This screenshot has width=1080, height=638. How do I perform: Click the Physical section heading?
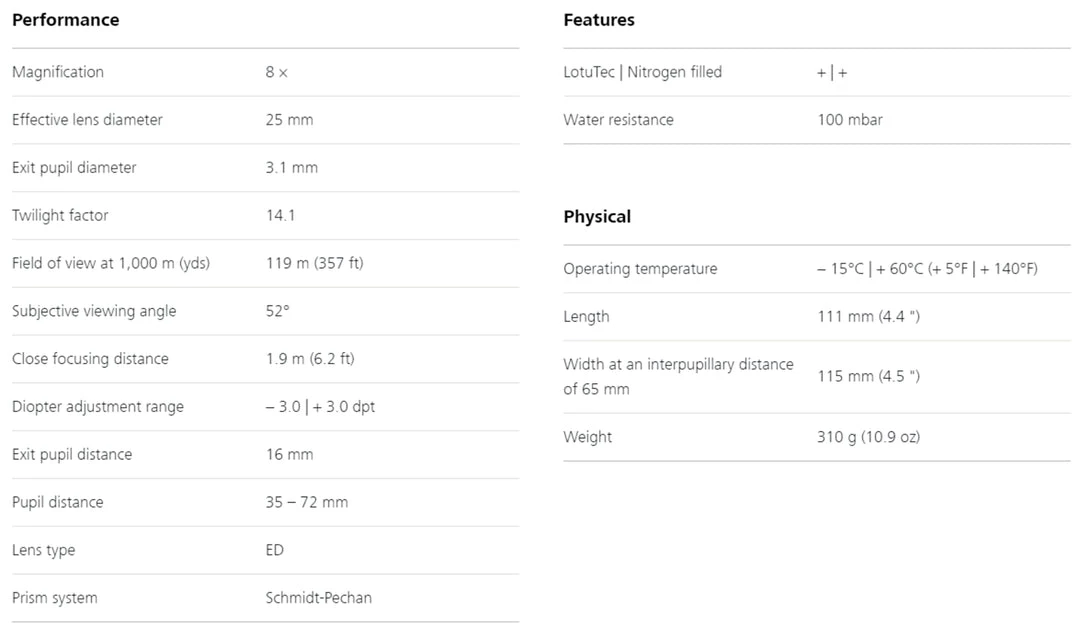(597, 217)
